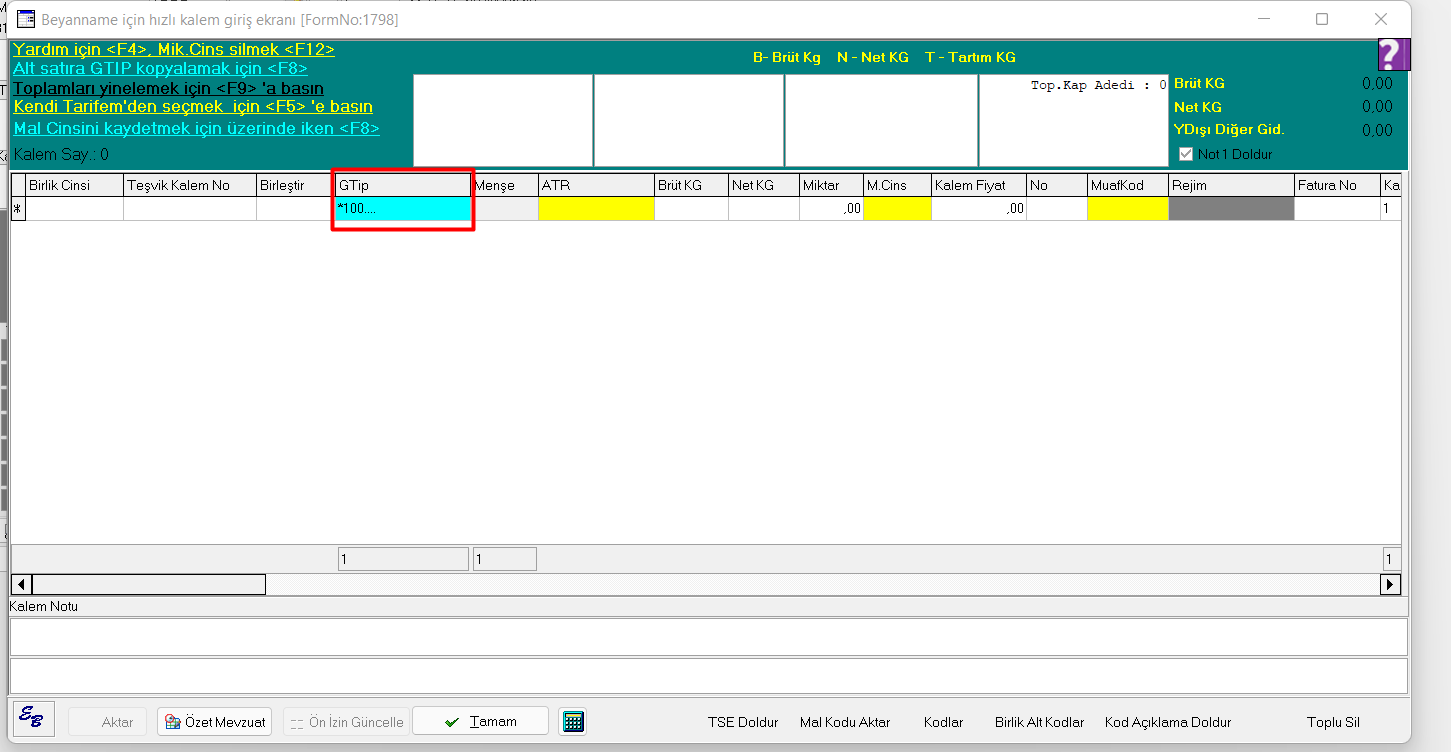
Task: Click the yellow M.Cins cell
Action: tap(897, 209)
